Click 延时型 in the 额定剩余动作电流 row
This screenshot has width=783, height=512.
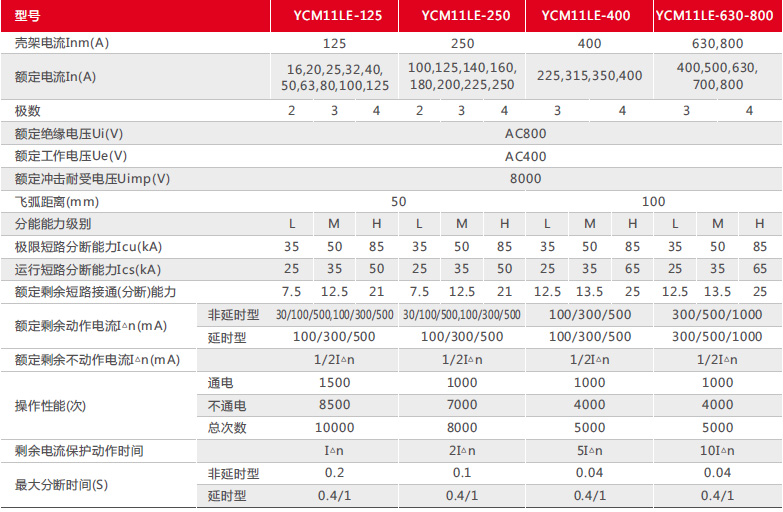tap(227, 338)
